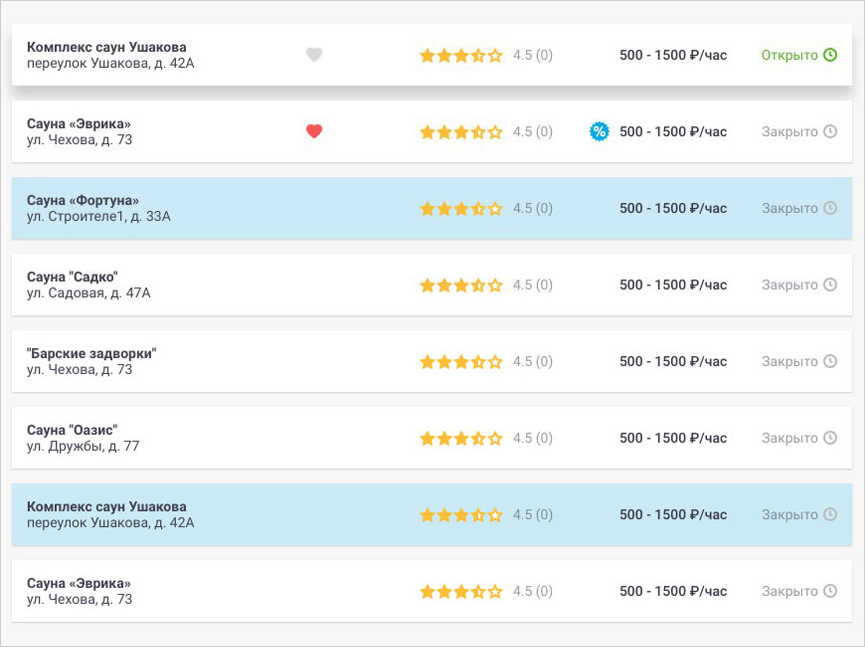This screenshot has width=865, height=647.
Task: Click the green Открыто status label
Action: [x=789, y=55]
